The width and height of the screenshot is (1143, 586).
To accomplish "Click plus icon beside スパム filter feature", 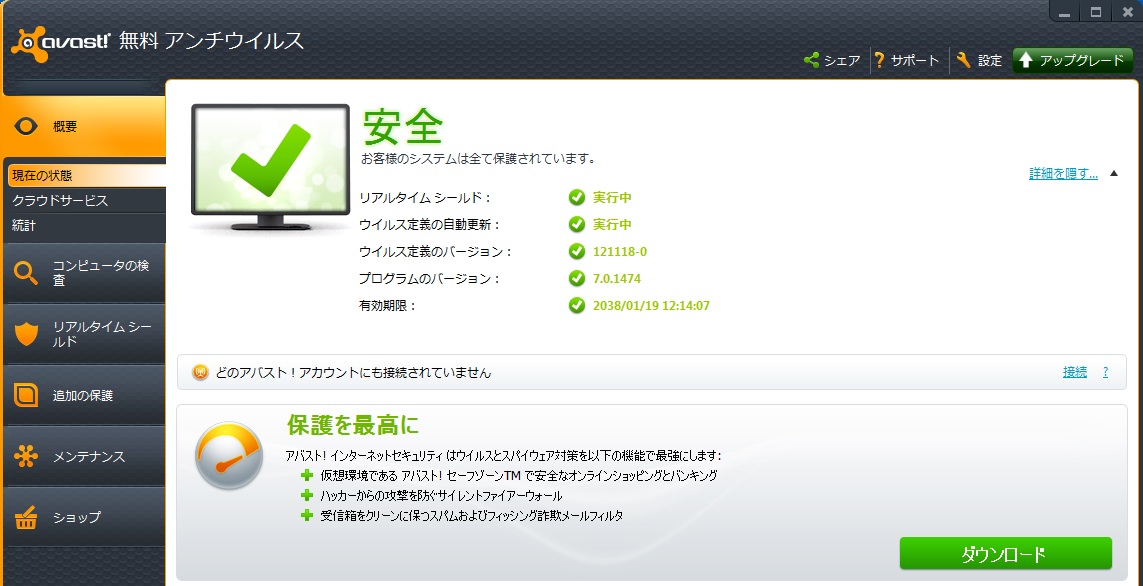I will (x=307, y=515).
